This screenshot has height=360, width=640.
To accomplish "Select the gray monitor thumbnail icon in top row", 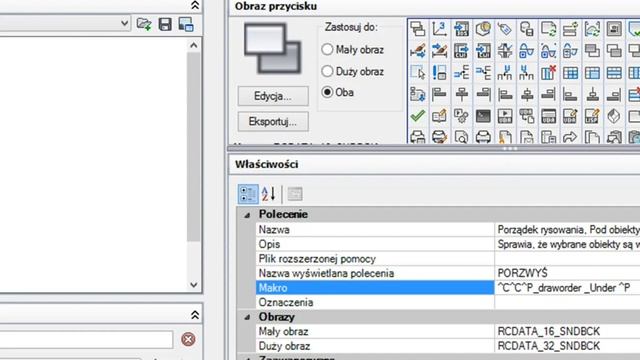I will click(614, 29).
